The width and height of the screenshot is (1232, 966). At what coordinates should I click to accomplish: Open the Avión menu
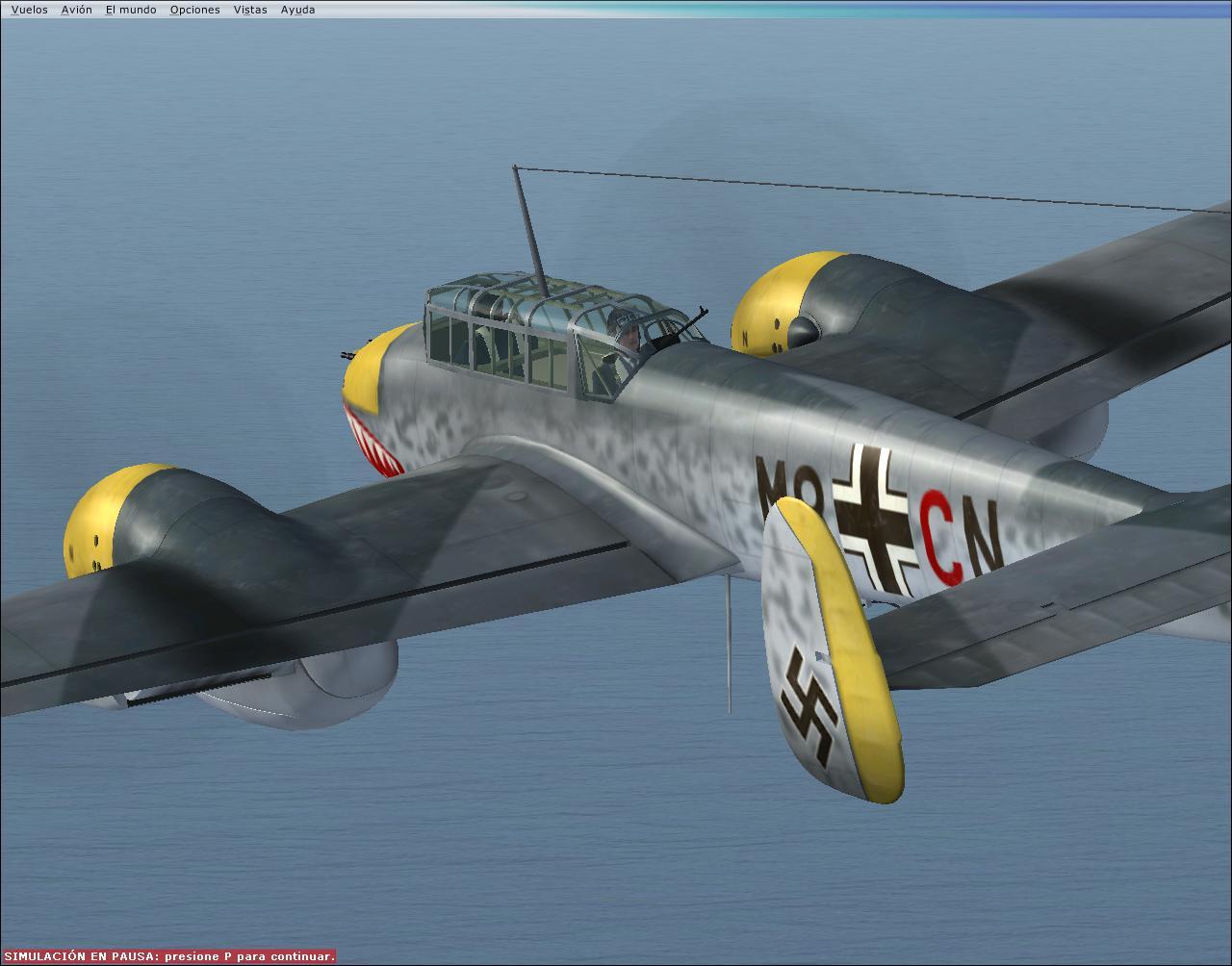[76, 10]
